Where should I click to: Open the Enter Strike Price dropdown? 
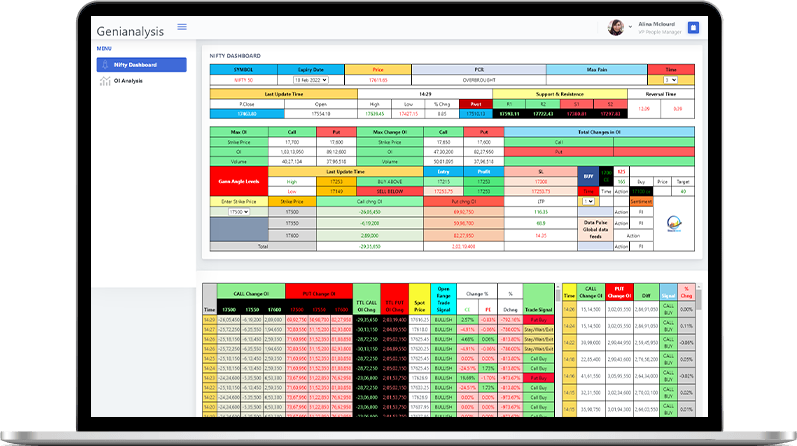click(238, 212)
